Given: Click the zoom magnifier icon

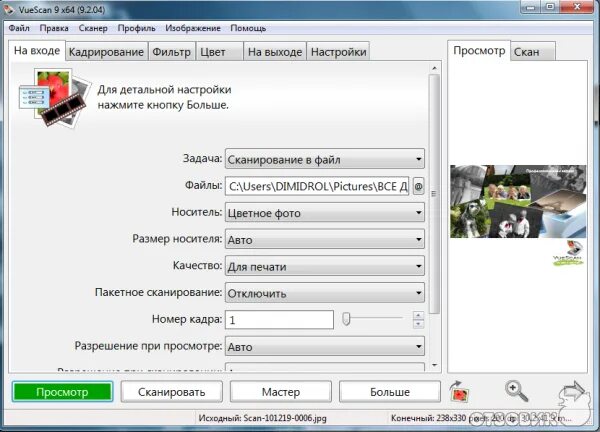Looking at the screenshot, I should (516, 391).
